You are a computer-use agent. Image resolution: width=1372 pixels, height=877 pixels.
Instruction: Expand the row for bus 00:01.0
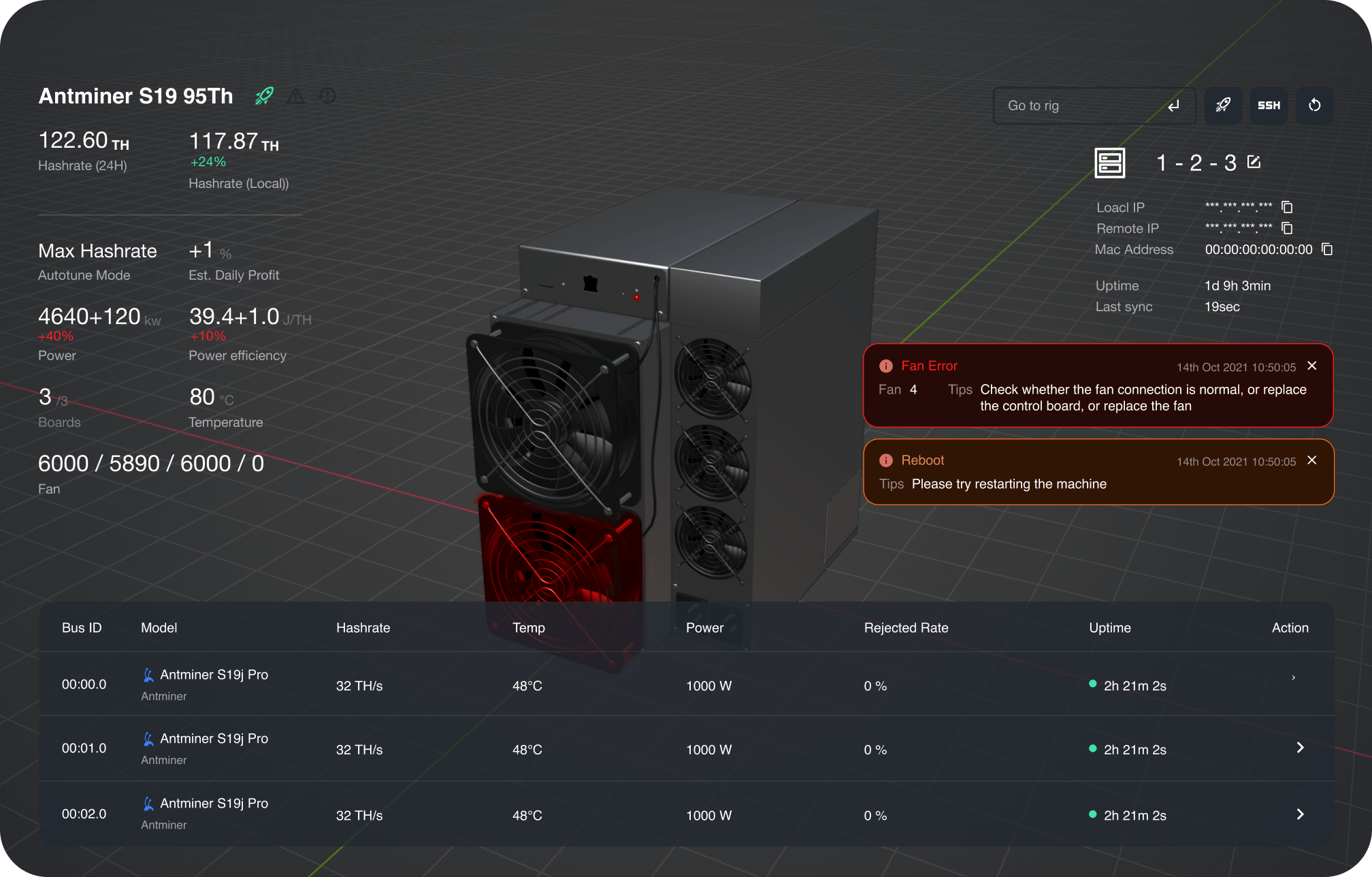pos(1300,748)
